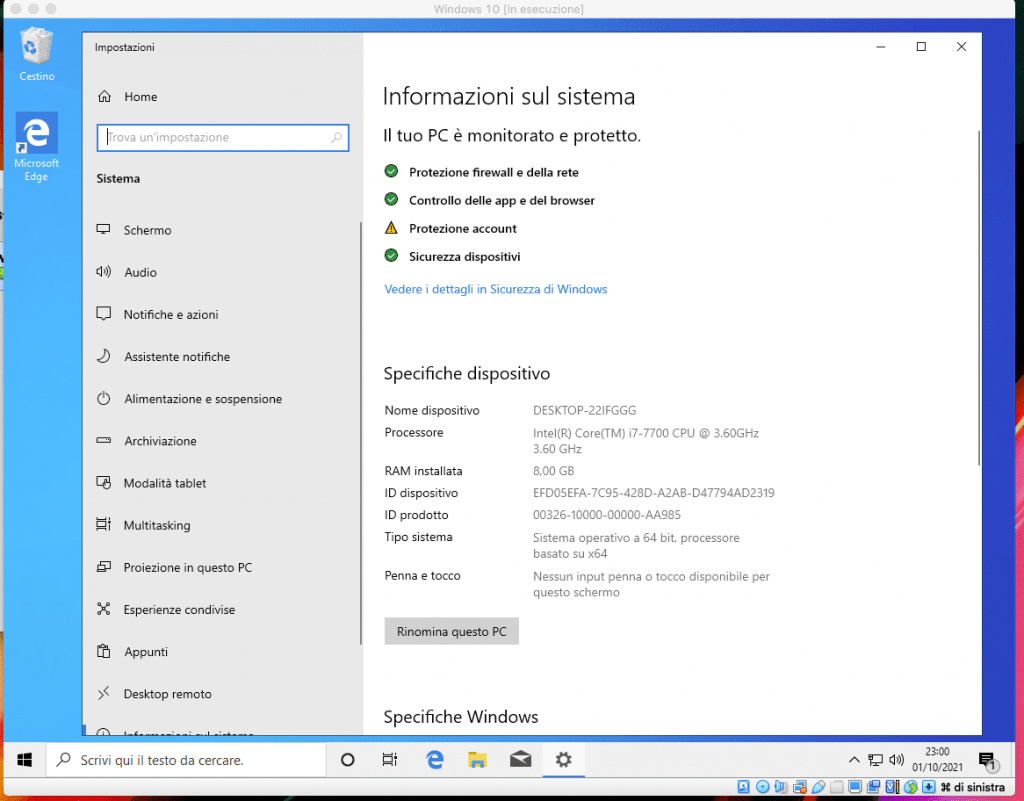Viewport: 1024px width, 801px height.
Task: Maximize the Impostazioni window
Action: pos(921,46)
